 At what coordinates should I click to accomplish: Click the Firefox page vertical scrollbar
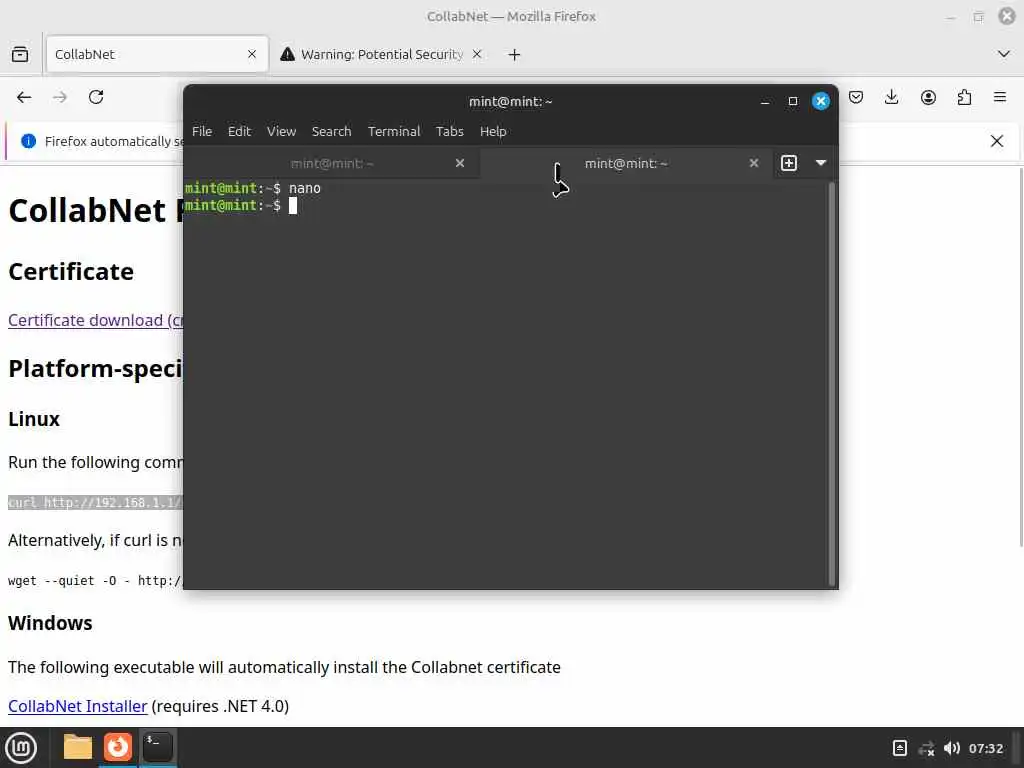1021,357
